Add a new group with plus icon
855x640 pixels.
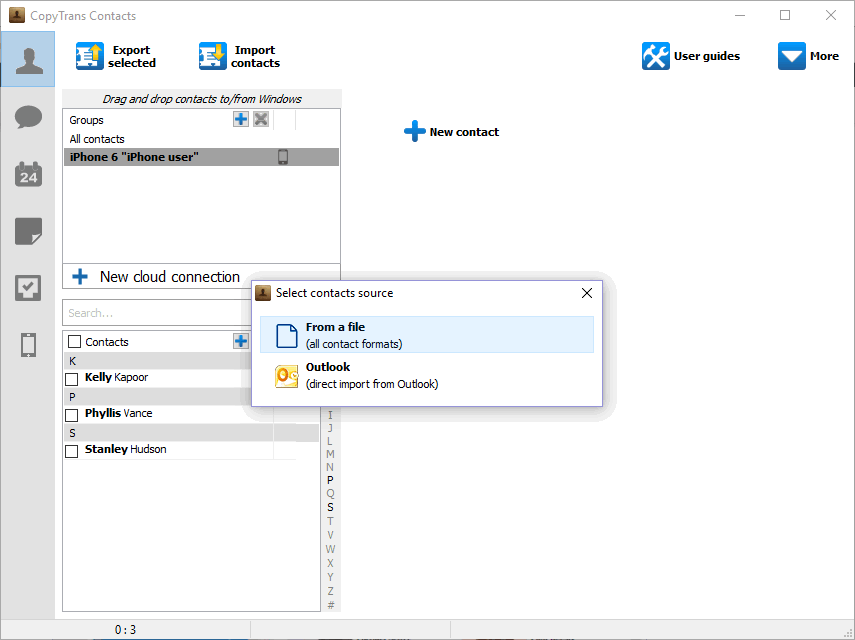click(x=240, y=119)
